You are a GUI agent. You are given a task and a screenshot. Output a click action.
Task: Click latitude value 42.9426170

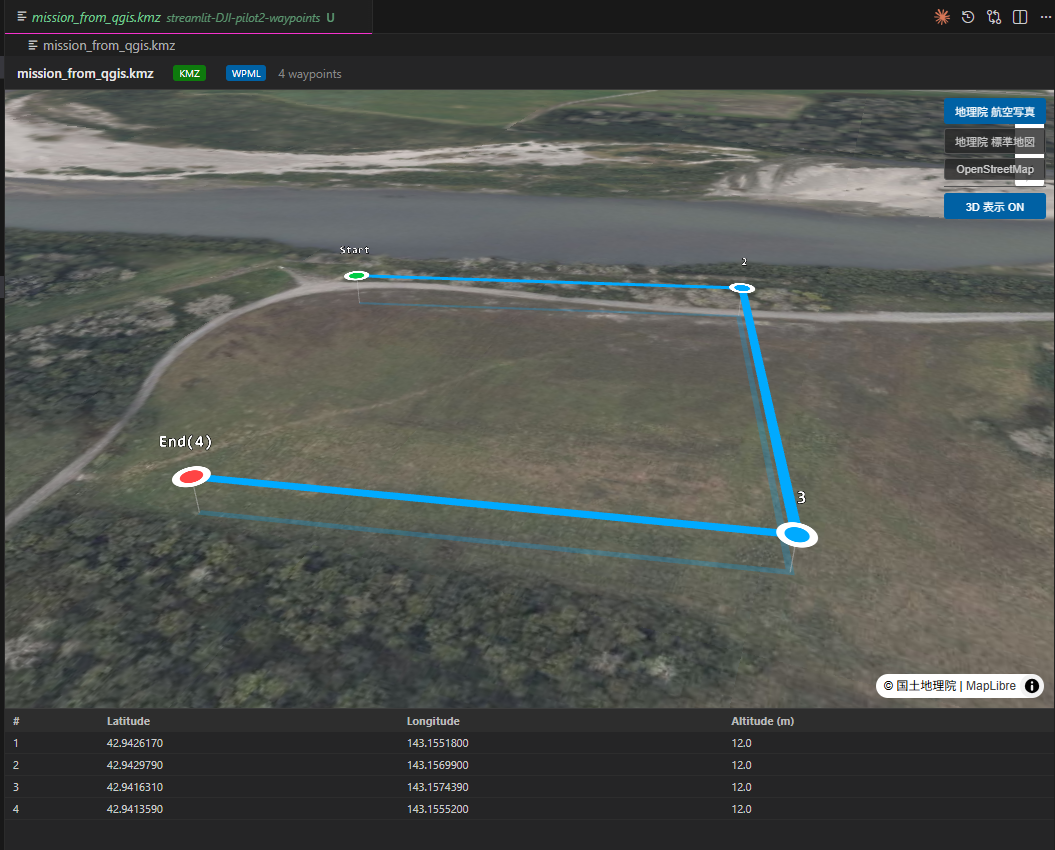[135, 743]
